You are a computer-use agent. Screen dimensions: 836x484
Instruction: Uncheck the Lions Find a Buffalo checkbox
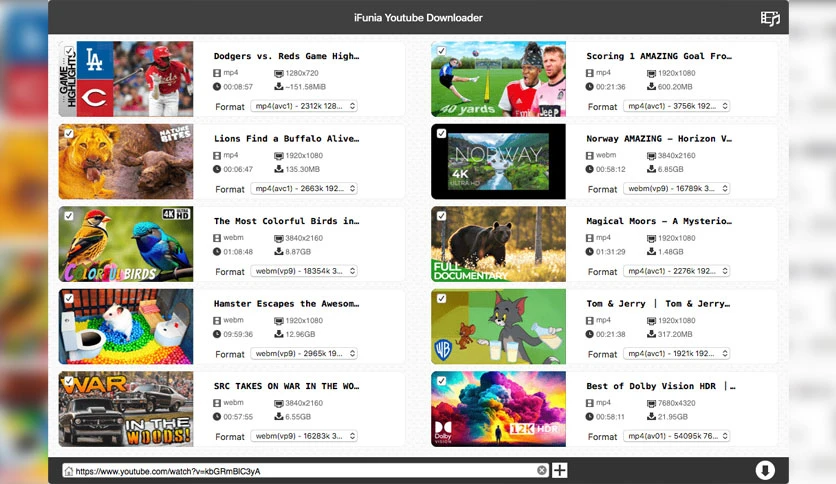click(x=69, y=134)
